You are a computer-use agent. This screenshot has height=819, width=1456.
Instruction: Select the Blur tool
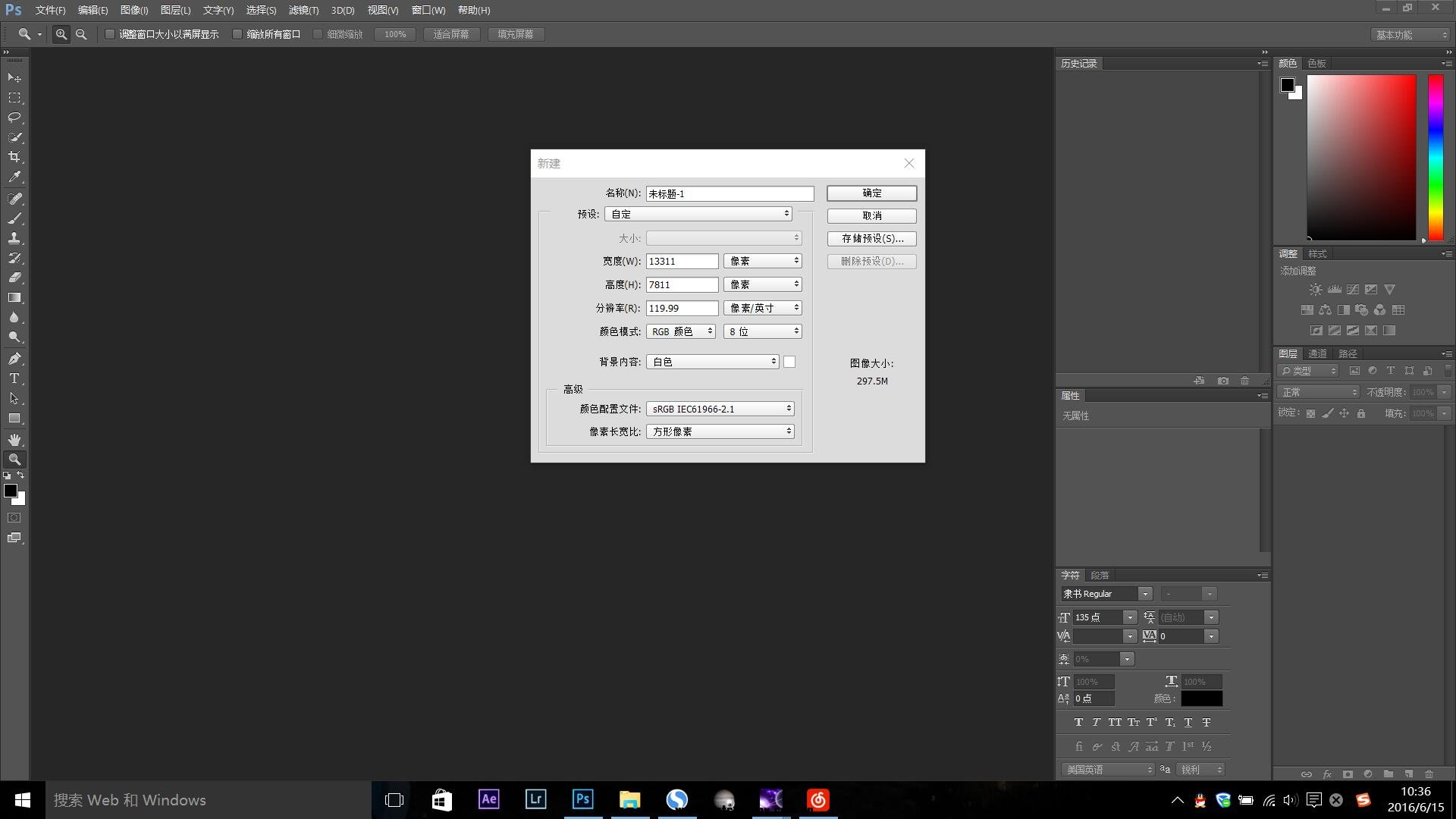coord(14,318)
